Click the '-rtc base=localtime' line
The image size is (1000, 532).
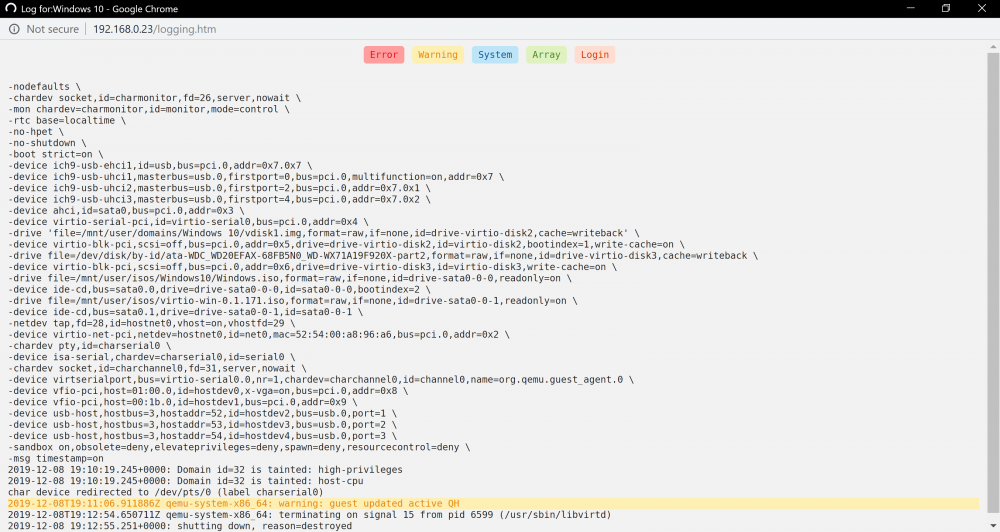(x=67, y=120)
